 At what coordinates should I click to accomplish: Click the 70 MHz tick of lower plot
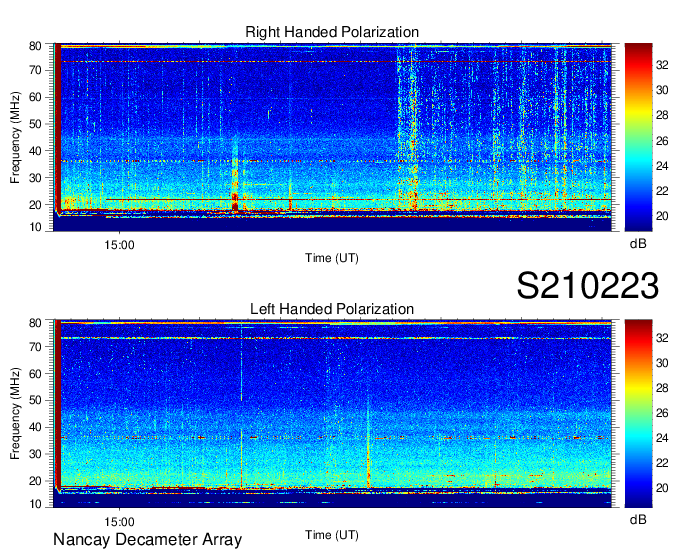tap(35, 347)
